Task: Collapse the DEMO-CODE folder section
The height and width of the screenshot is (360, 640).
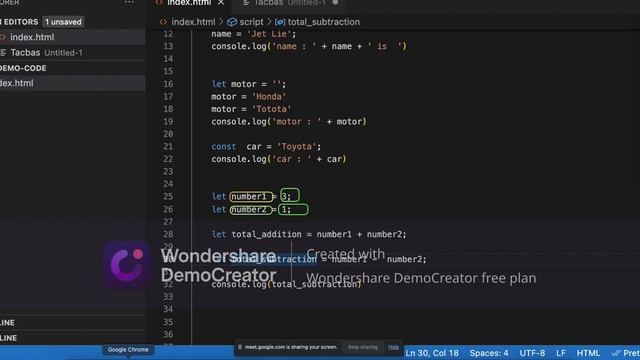Action: click(x=23, y=68)
